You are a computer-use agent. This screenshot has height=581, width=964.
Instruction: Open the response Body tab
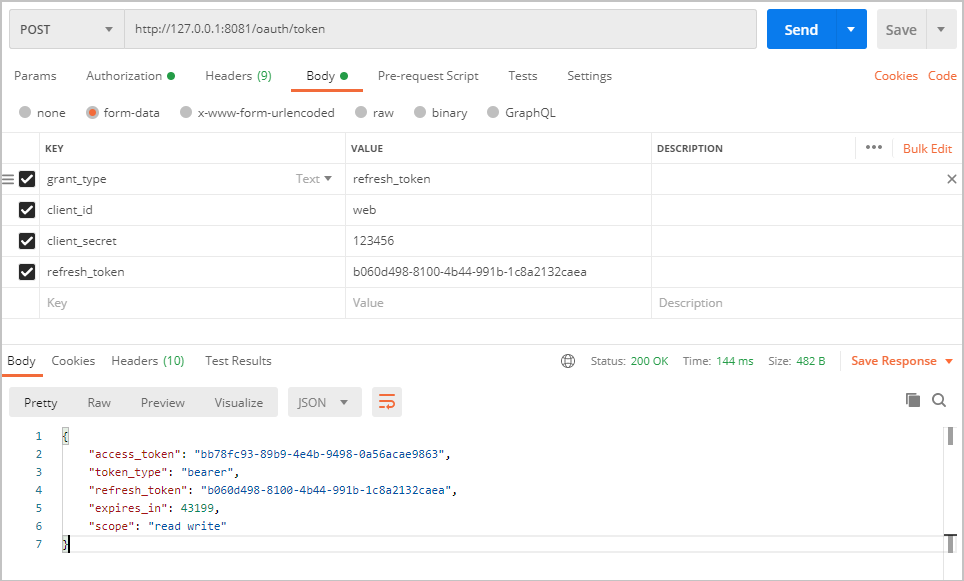click(22, 361)
